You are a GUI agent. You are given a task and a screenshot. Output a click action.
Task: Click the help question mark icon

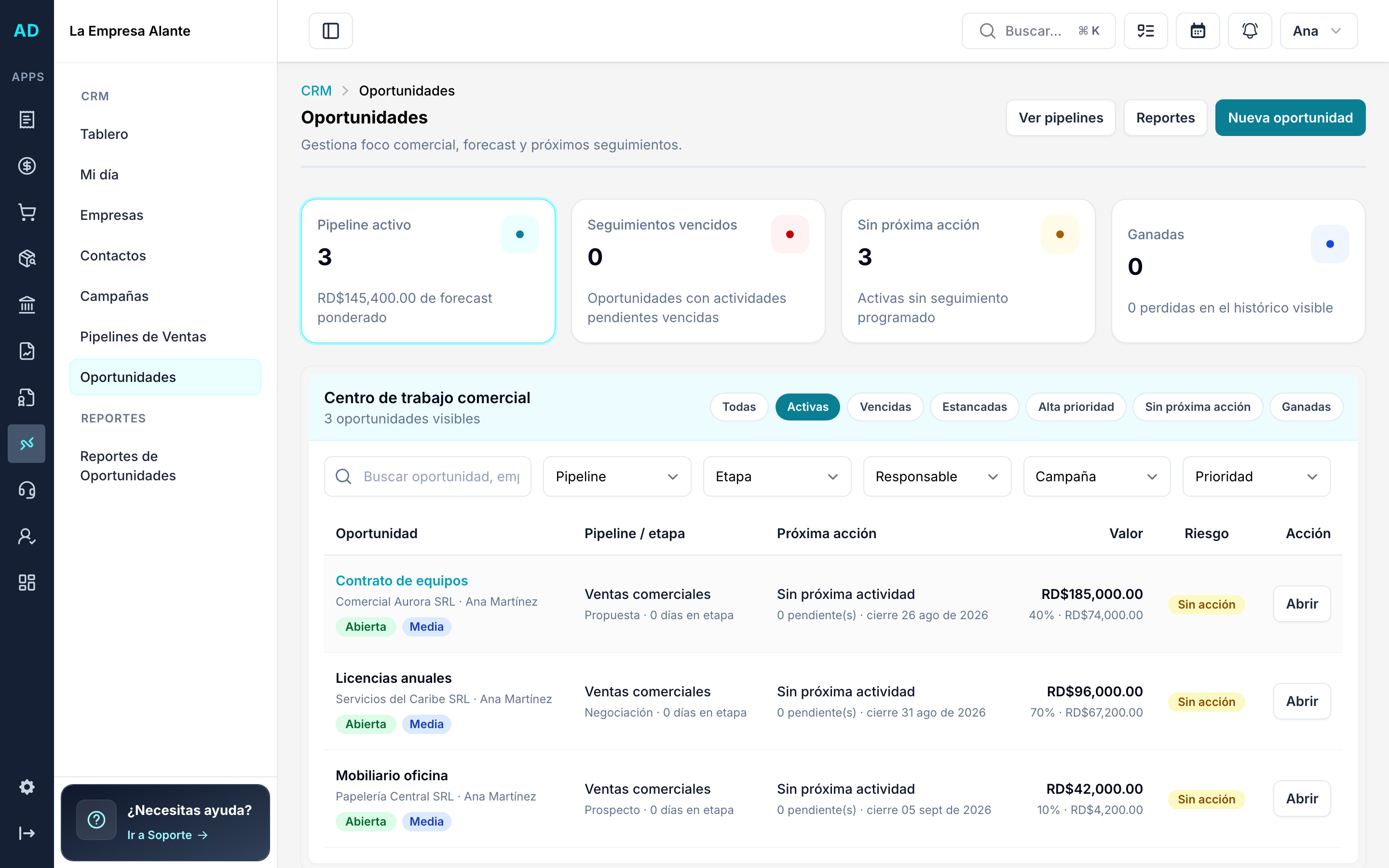tap(96, 820)
